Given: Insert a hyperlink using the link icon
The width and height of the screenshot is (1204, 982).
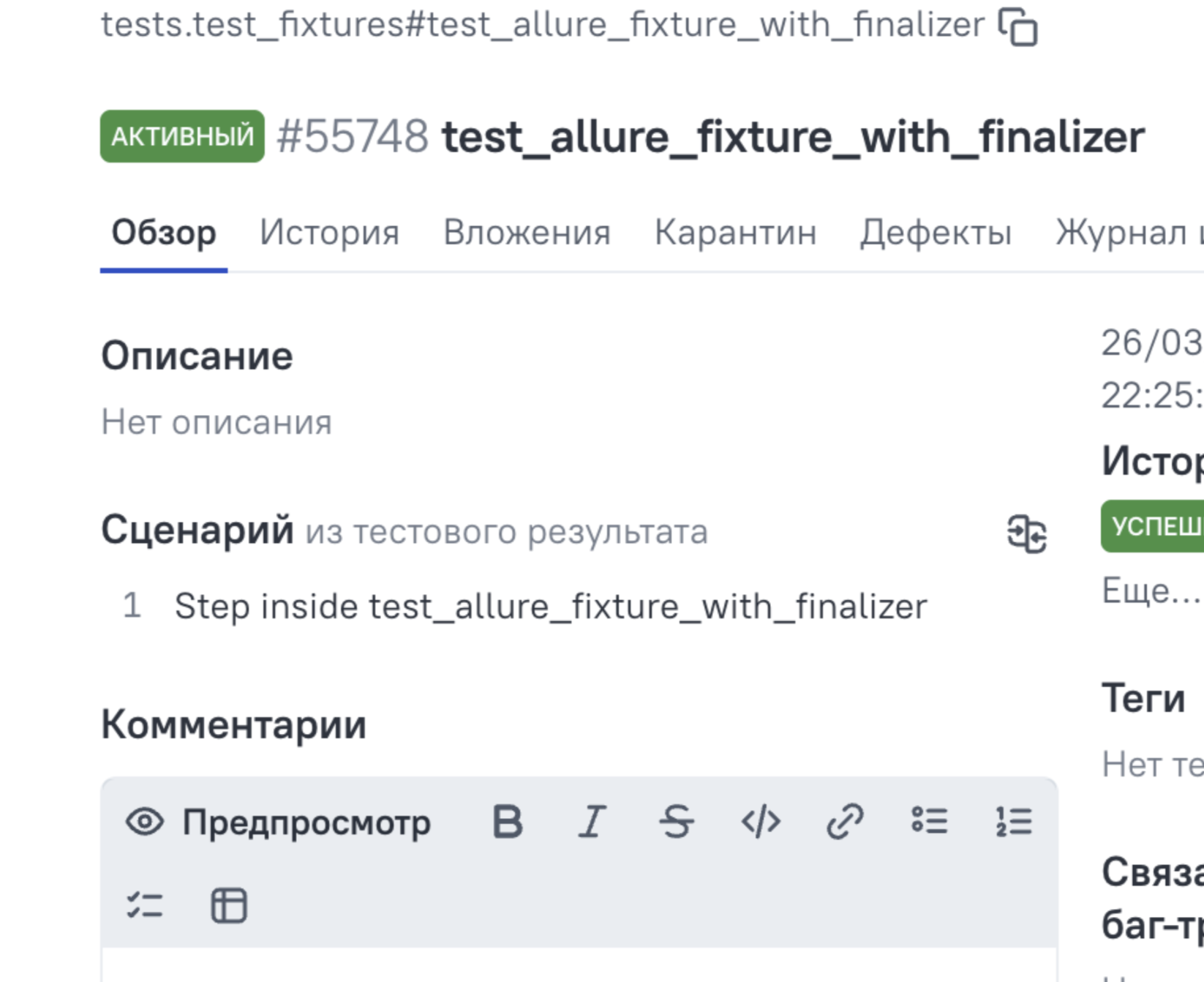Looking at the screenshot, I should tap(845, 821).
